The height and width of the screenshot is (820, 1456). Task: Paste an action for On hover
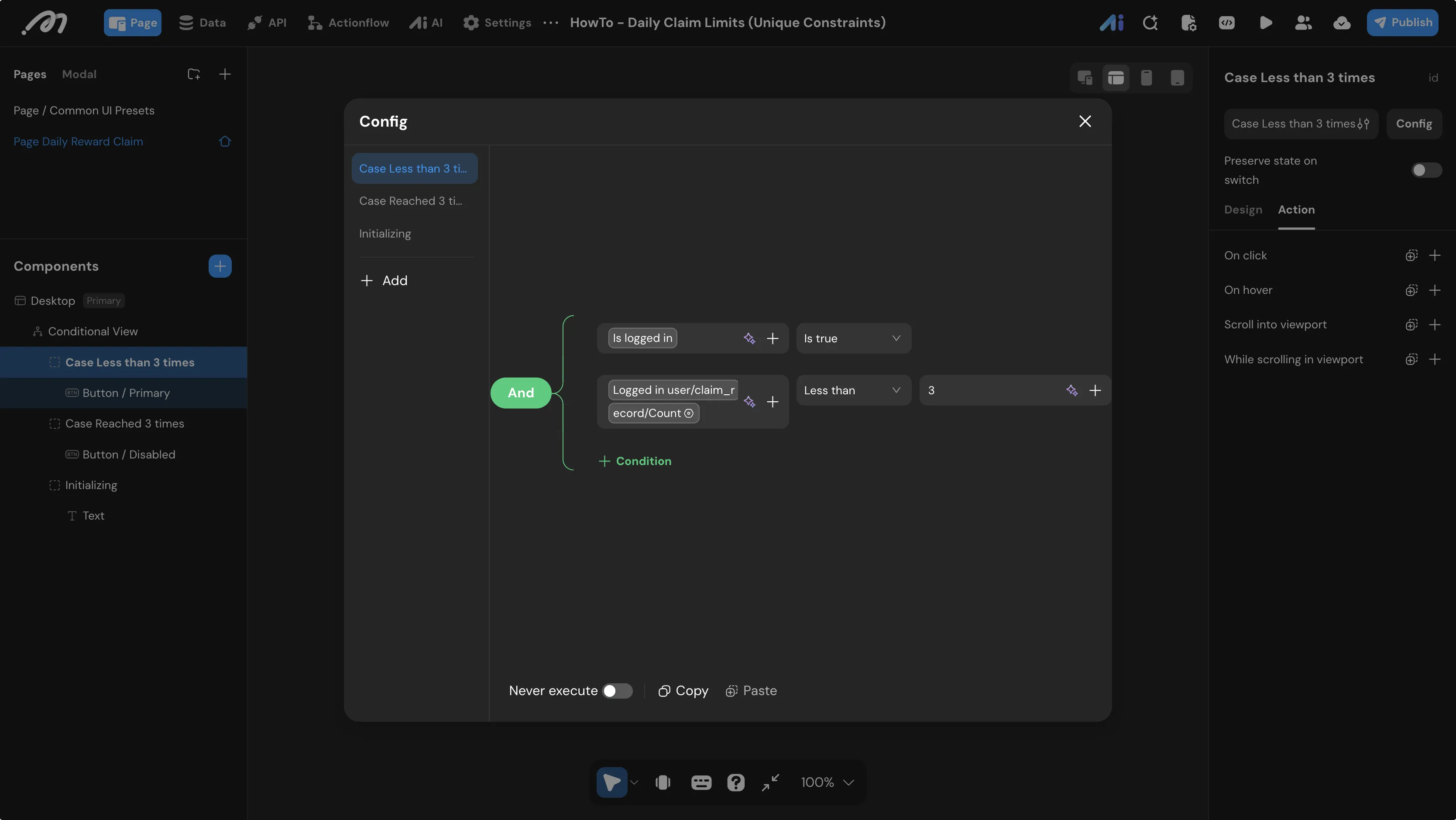click(1411, 290)
